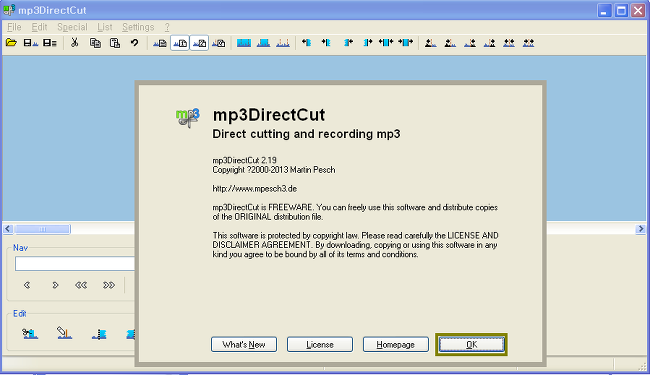Click the eraser icon in Edit panel
This screenshot has width=650, height=375.
tap(64, 333)
